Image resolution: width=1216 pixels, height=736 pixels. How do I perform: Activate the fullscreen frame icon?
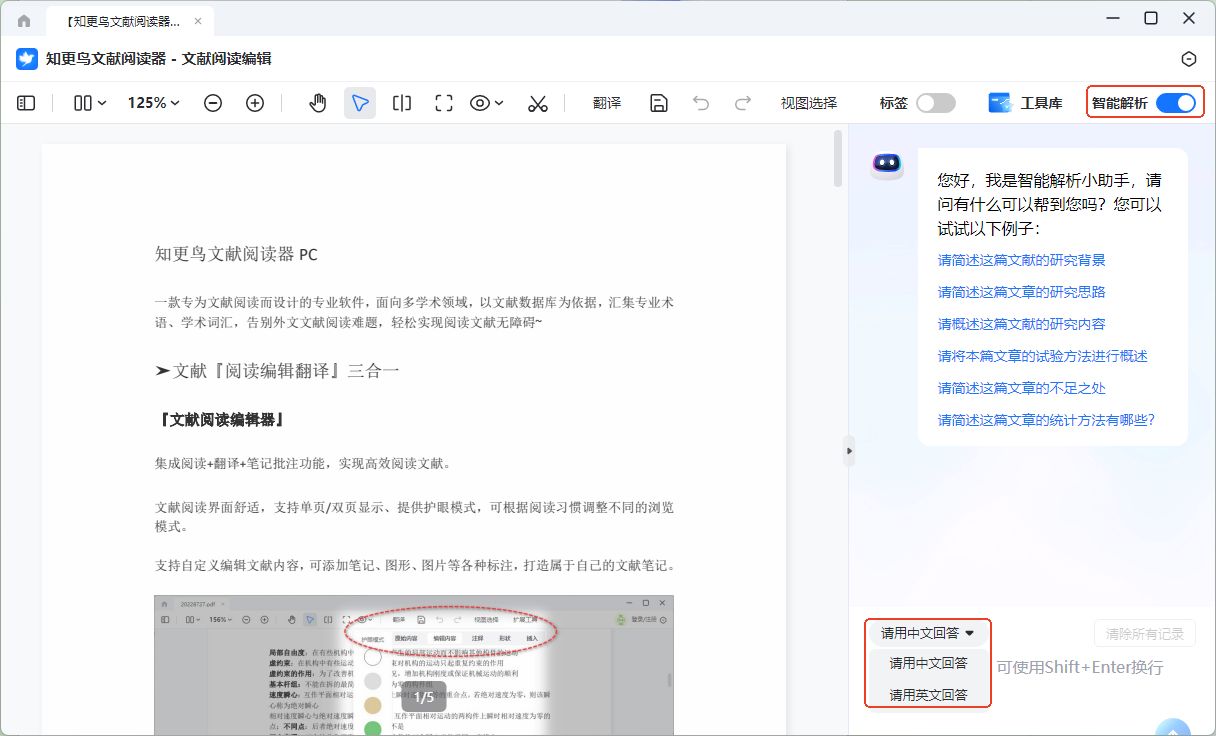pos(444,103)
